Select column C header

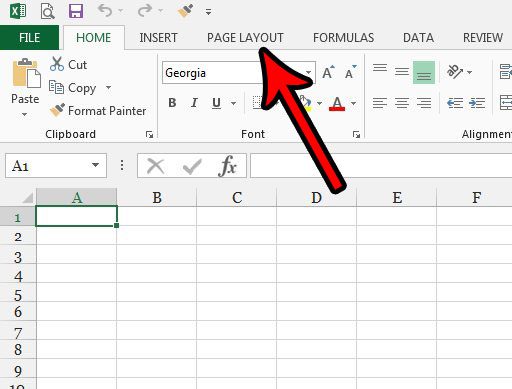point(237,197)
